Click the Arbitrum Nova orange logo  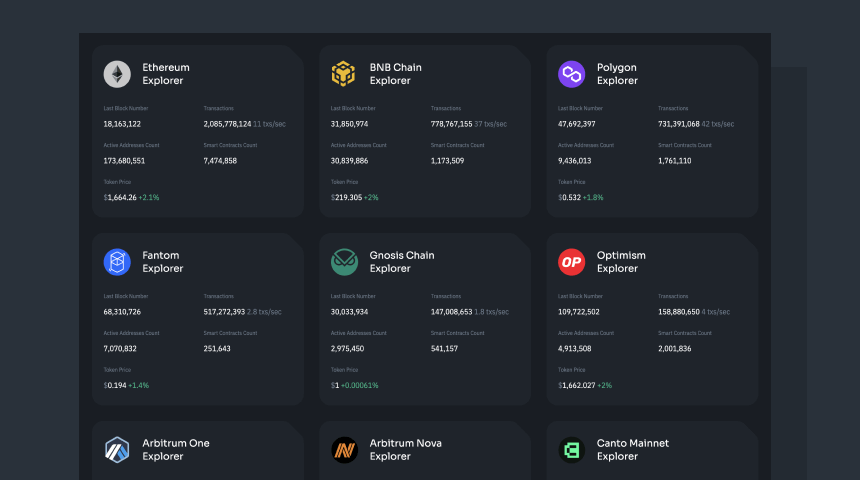[344, 450]
